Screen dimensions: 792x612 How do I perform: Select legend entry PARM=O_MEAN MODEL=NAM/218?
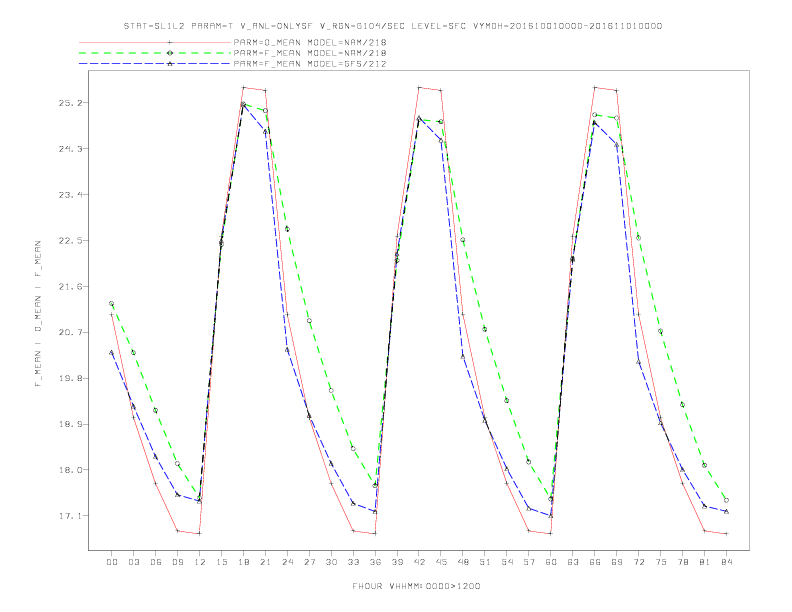pos(310,42)
